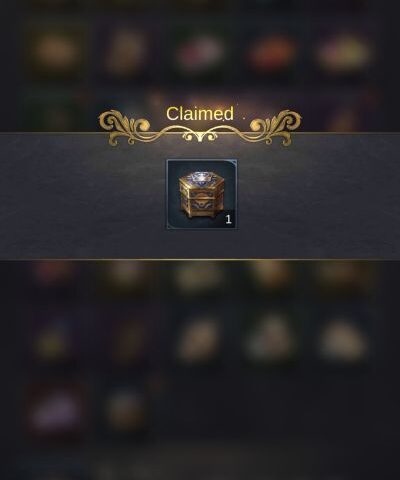The height and width of the screenshot is (480, 400).
Task: Click blurred yellow and purple item lower-left
Action: (x=53, y=340)
